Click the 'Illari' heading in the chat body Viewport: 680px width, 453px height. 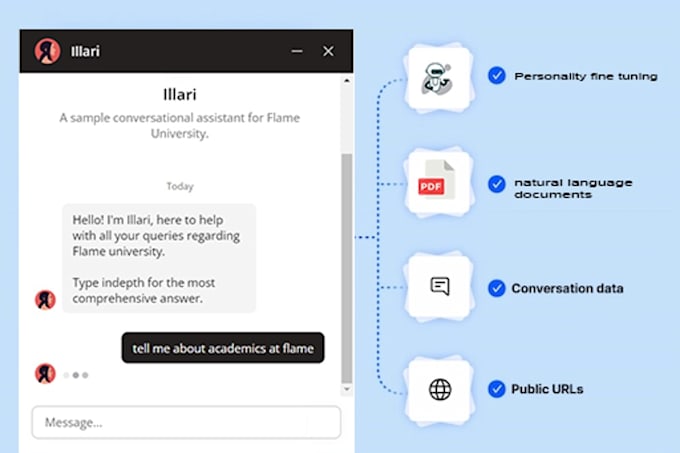(x=180, y=95)
